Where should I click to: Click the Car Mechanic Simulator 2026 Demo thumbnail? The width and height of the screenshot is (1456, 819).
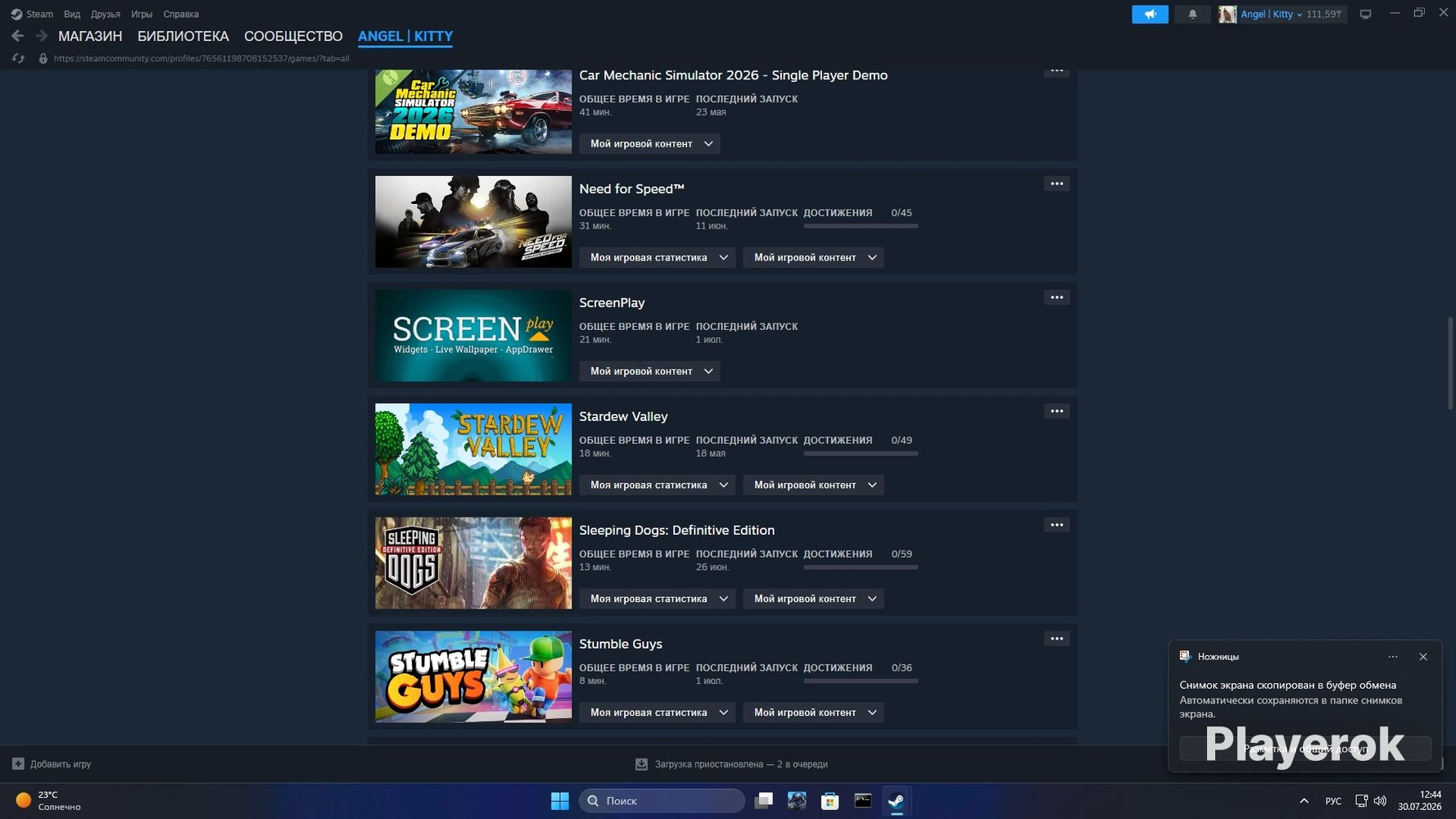[473, 111]
